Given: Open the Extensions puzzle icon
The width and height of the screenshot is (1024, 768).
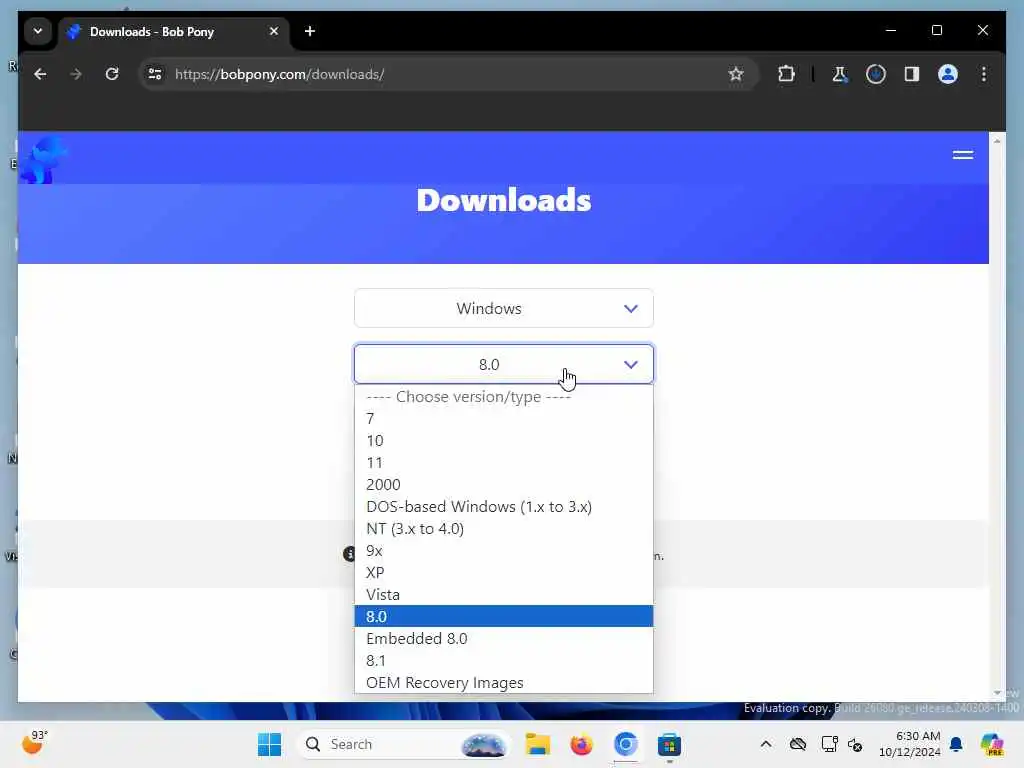Looking at the screenshot, I should (x=786, y=74).
